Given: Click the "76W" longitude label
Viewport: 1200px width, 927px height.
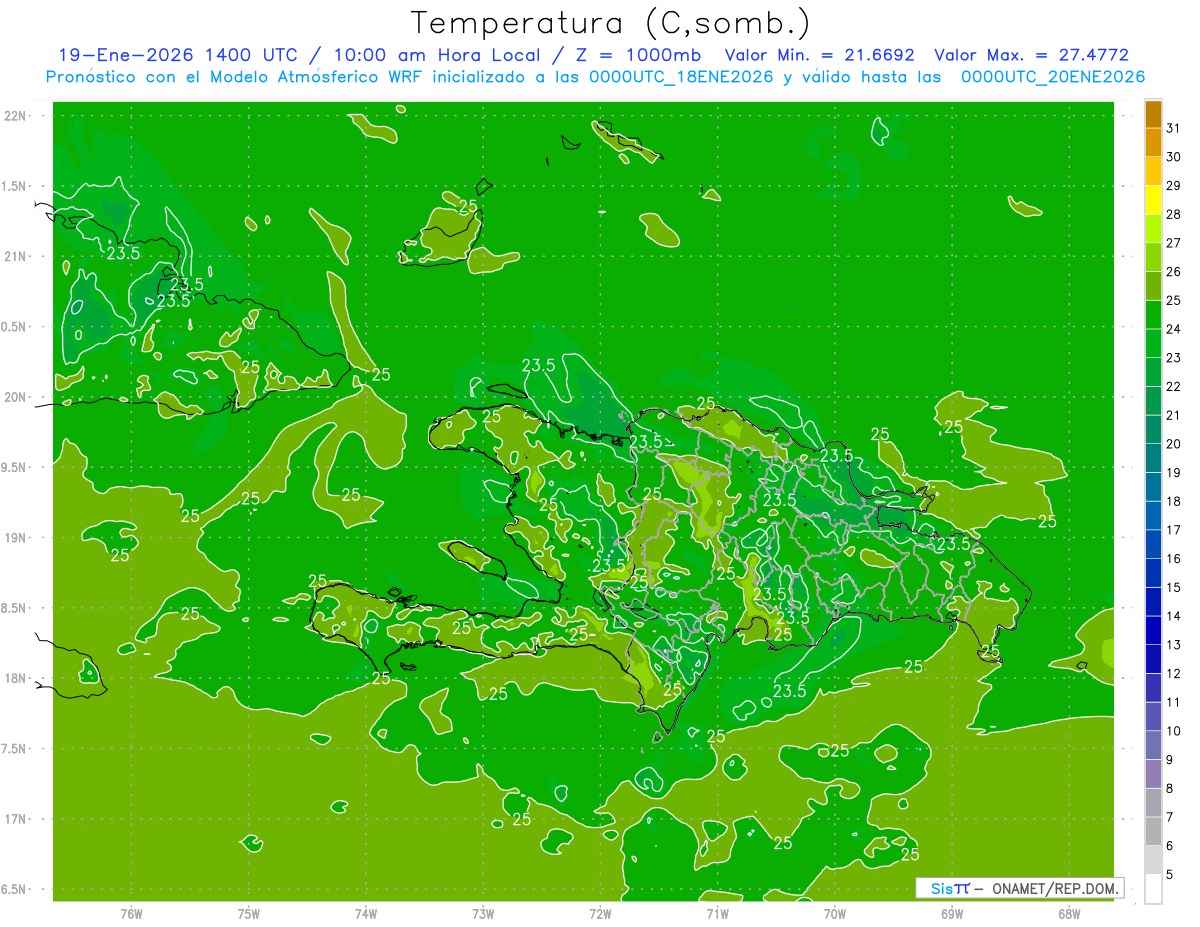Looking at the screenshot, I should tap(131, 913).
